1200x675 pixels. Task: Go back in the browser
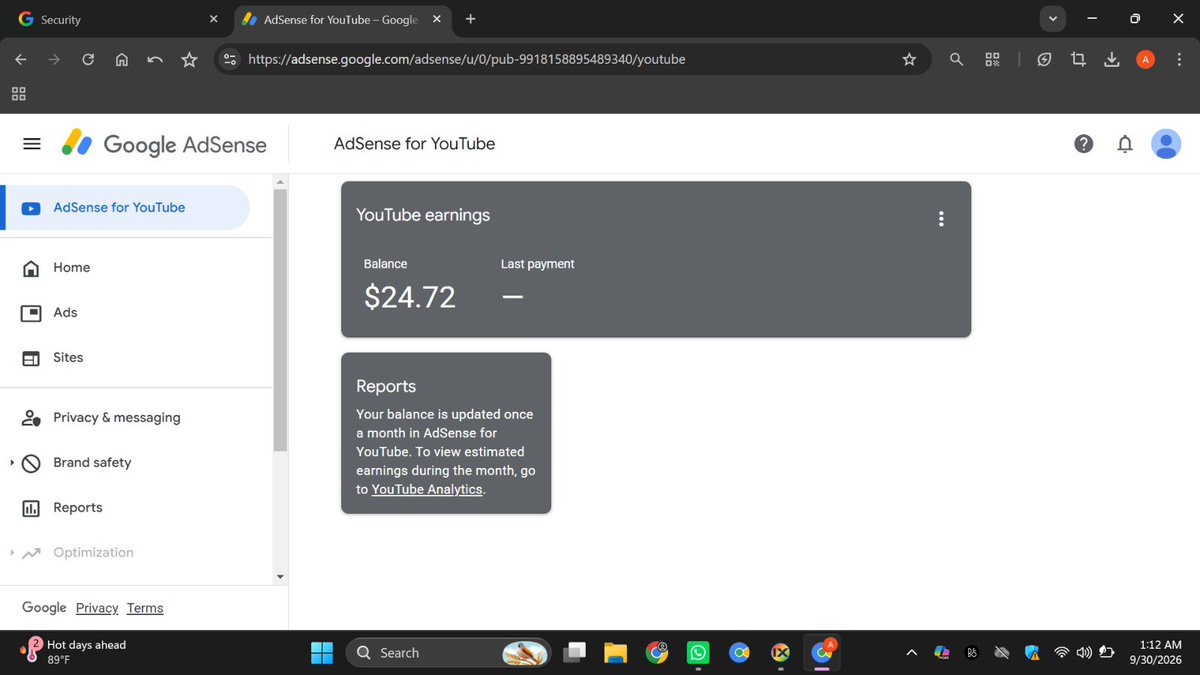(21, 60)
